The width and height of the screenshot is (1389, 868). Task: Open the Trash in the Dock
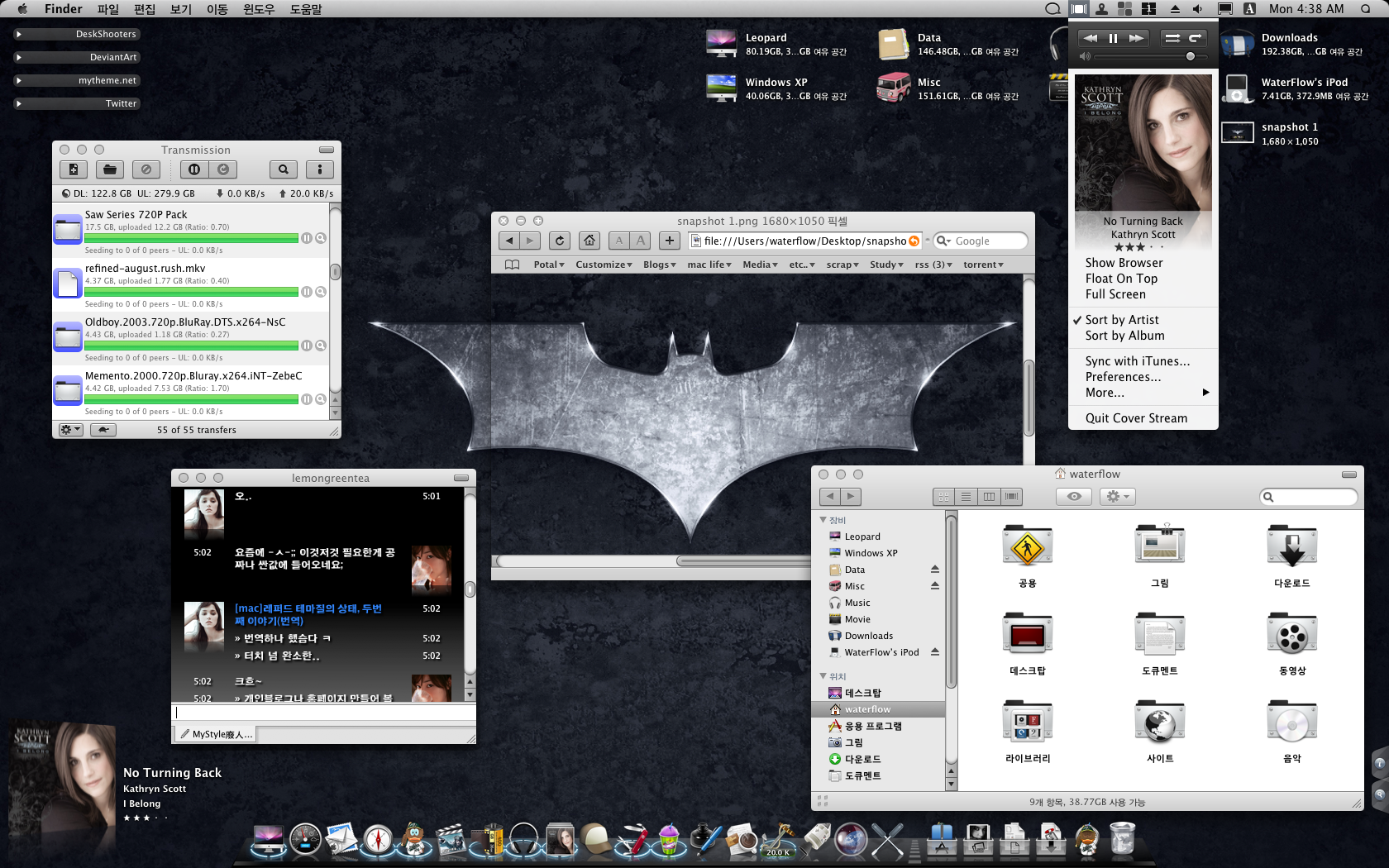pos(1122,838)
